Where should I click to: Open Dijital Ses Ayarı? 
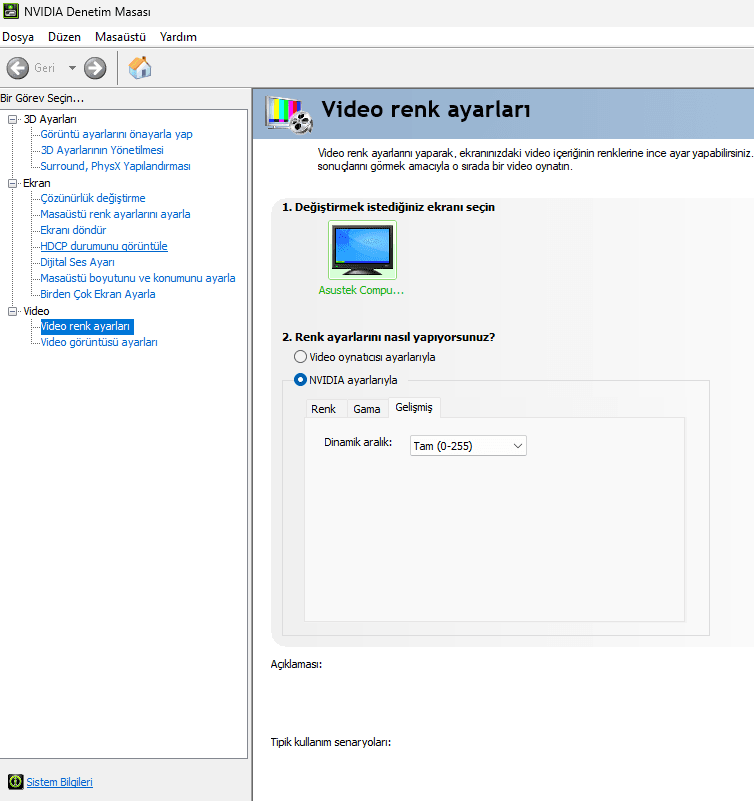[77, 262]
